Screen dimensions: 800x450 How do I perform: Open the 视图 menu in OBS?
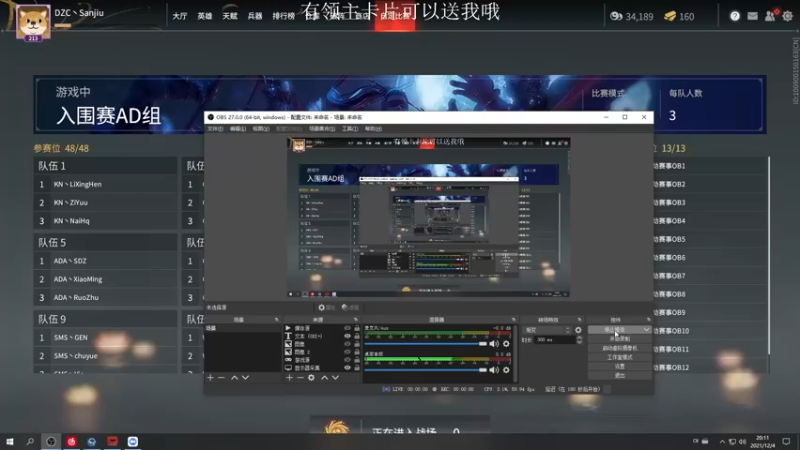261,129
